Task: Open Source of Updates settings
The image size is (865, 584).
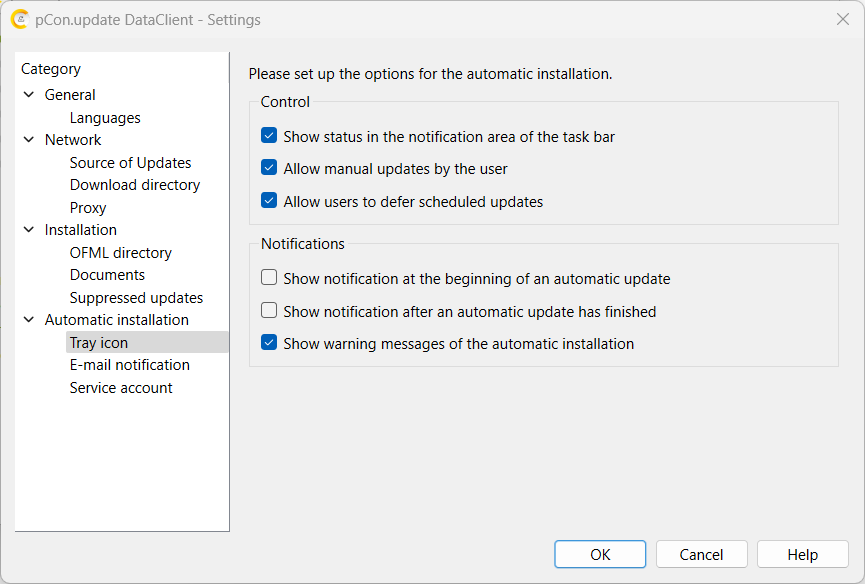Action: pyautogui.click(x=130, y=163)
